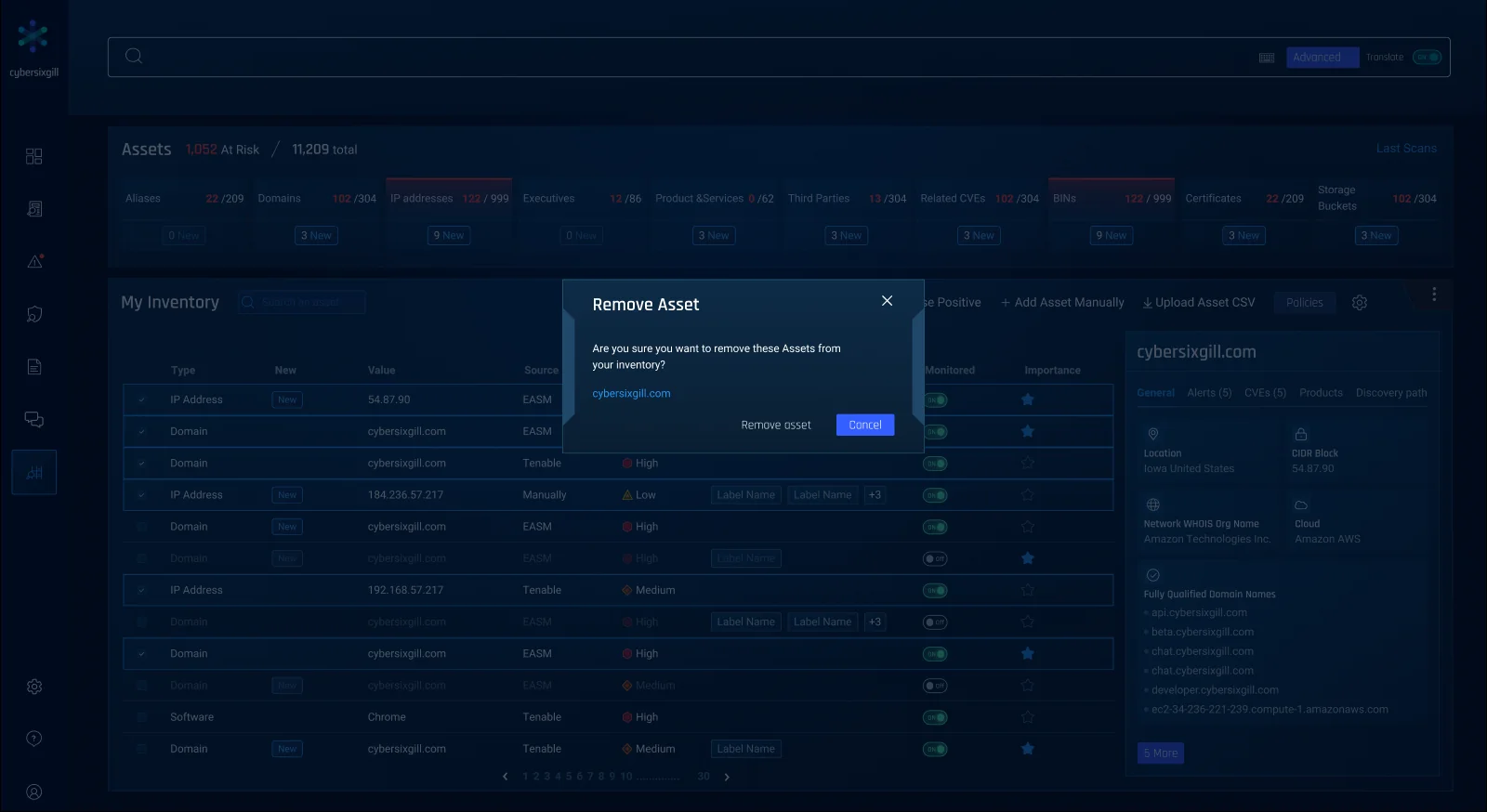Open the dashboard grid icon in the sidebar
The width and height of the screenshot is (1487, 812).
(x=34, y=156)
